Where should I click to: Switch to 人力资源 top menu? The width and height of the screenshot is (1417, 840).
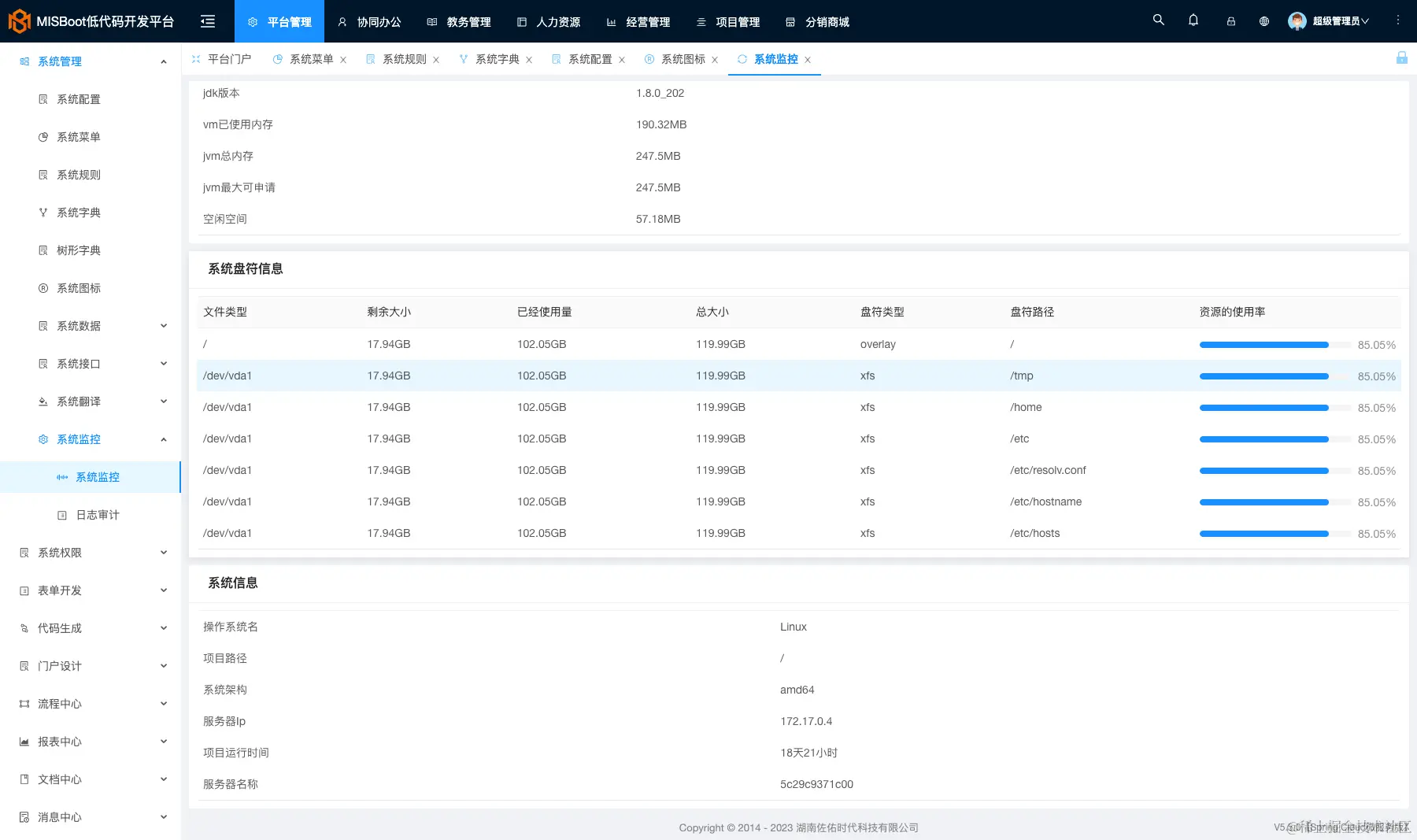[549, 22]
